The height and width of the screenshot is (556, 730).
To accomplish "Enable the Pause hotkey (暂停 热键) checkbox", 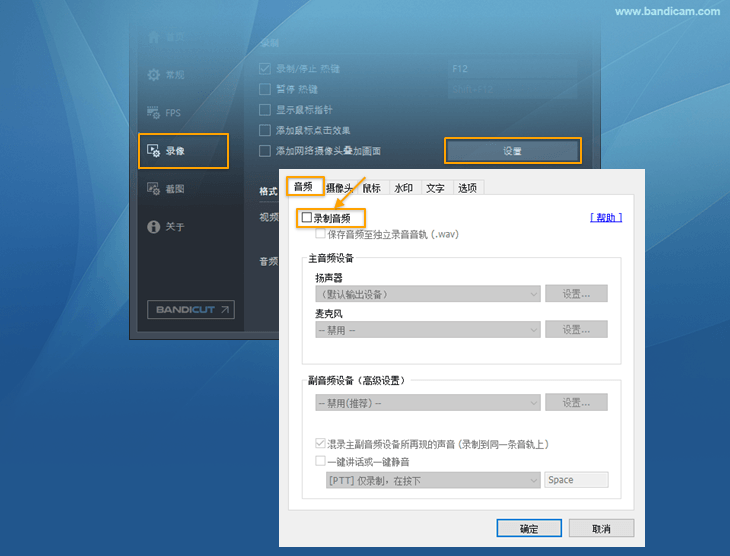I will pos(265,89).
